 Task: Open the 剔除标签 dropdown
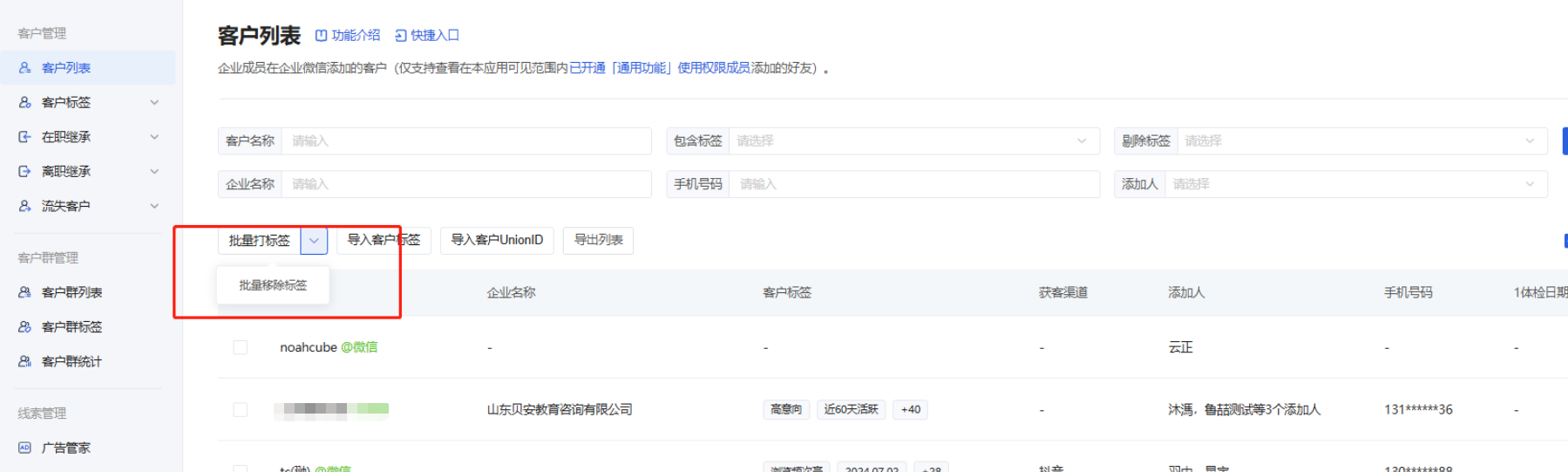pyautogui.click(x=1362, y=141)
